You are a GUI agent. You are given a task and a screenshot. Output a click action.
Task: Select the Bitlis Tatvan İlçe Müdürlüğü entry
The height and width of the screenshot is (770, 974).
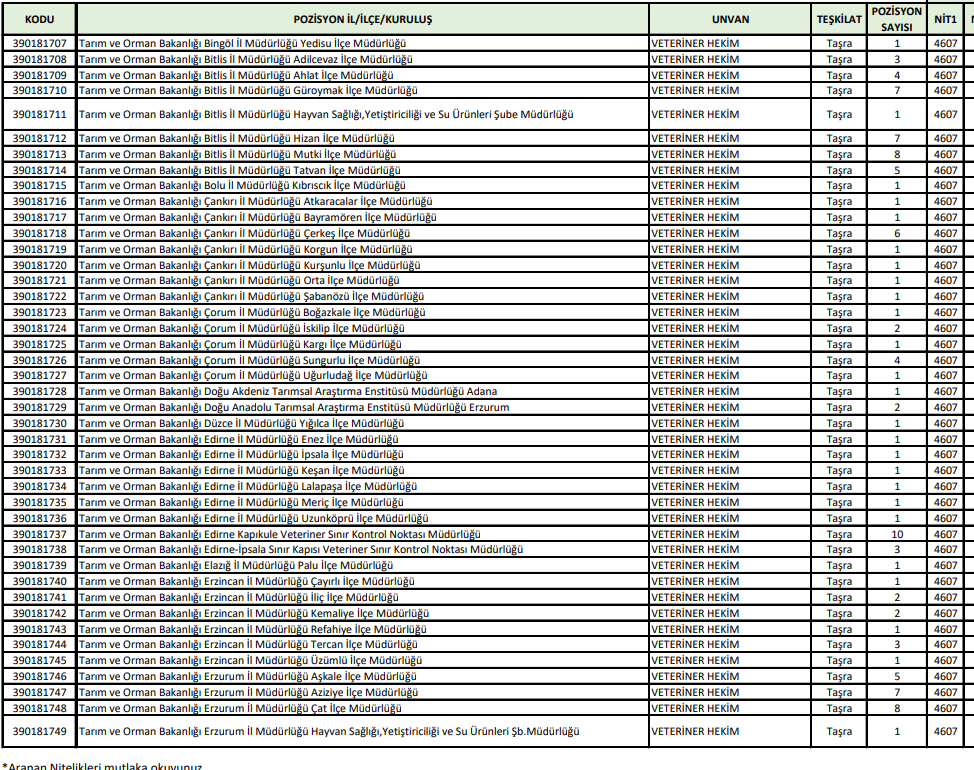coord(239,170)
